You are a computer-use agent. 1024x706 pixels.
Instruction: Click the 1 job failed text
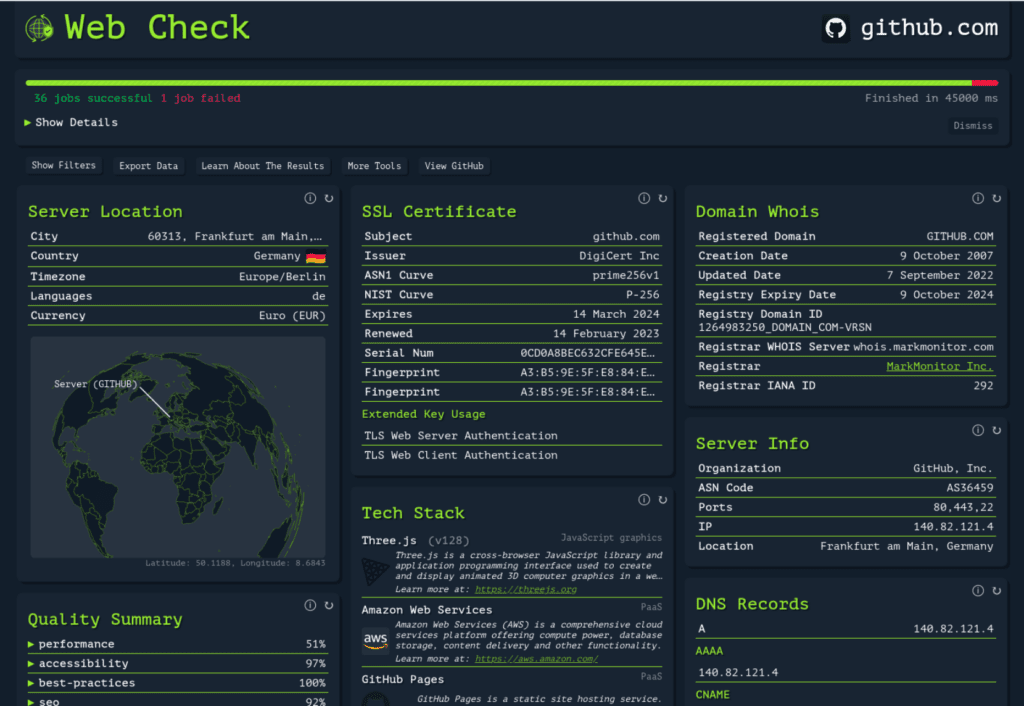coord(200,98)
